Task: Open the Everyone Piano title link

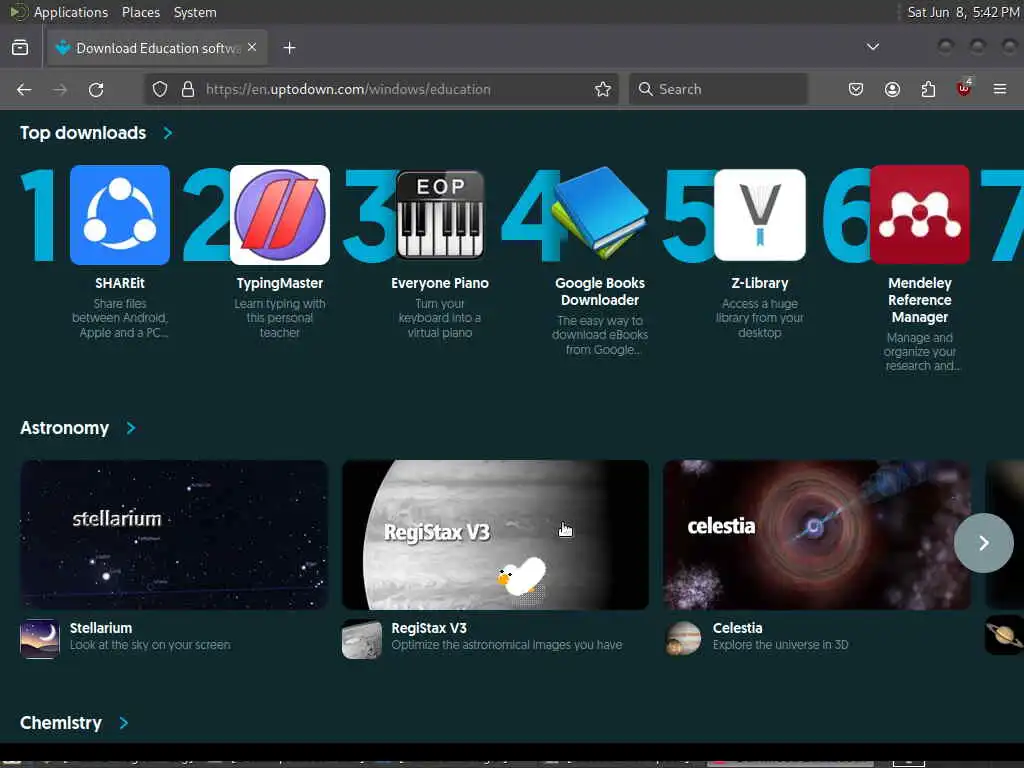Action: tap(440, 283)
